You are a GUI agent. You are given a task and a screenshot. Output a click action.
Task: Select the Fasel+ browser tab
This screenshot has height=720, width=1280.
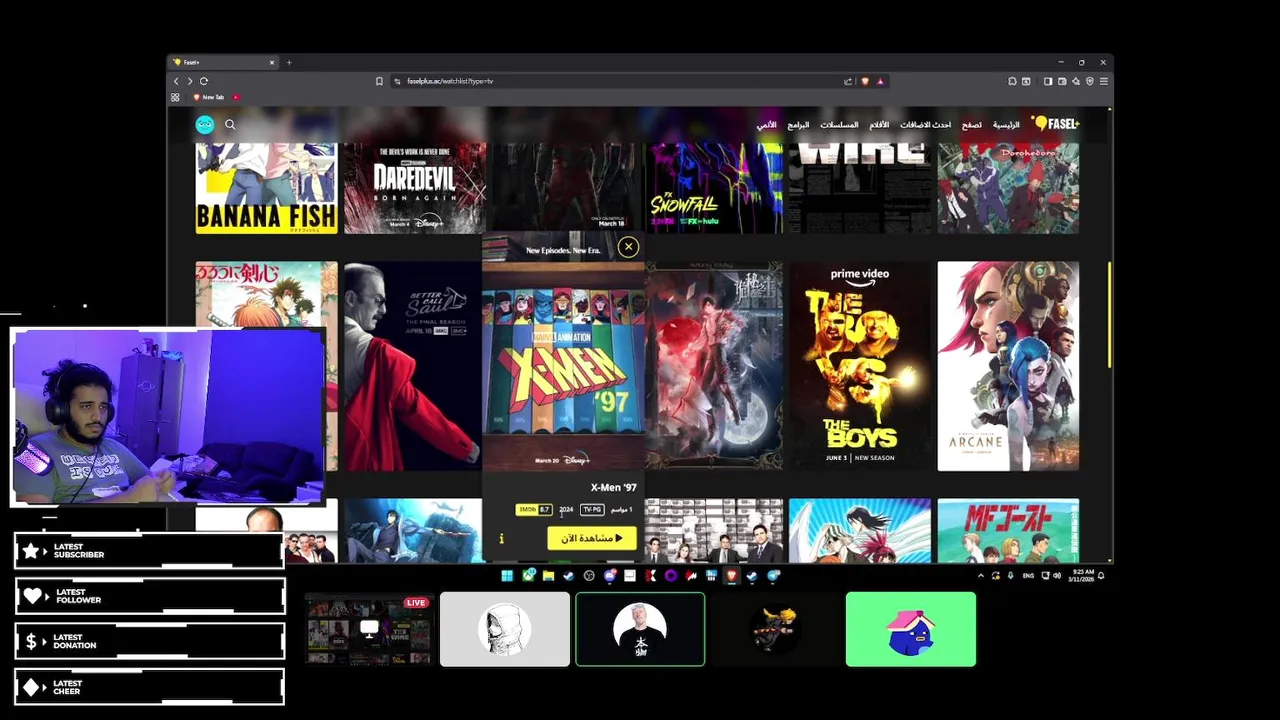pyautogui.click(x=222, y=62)
